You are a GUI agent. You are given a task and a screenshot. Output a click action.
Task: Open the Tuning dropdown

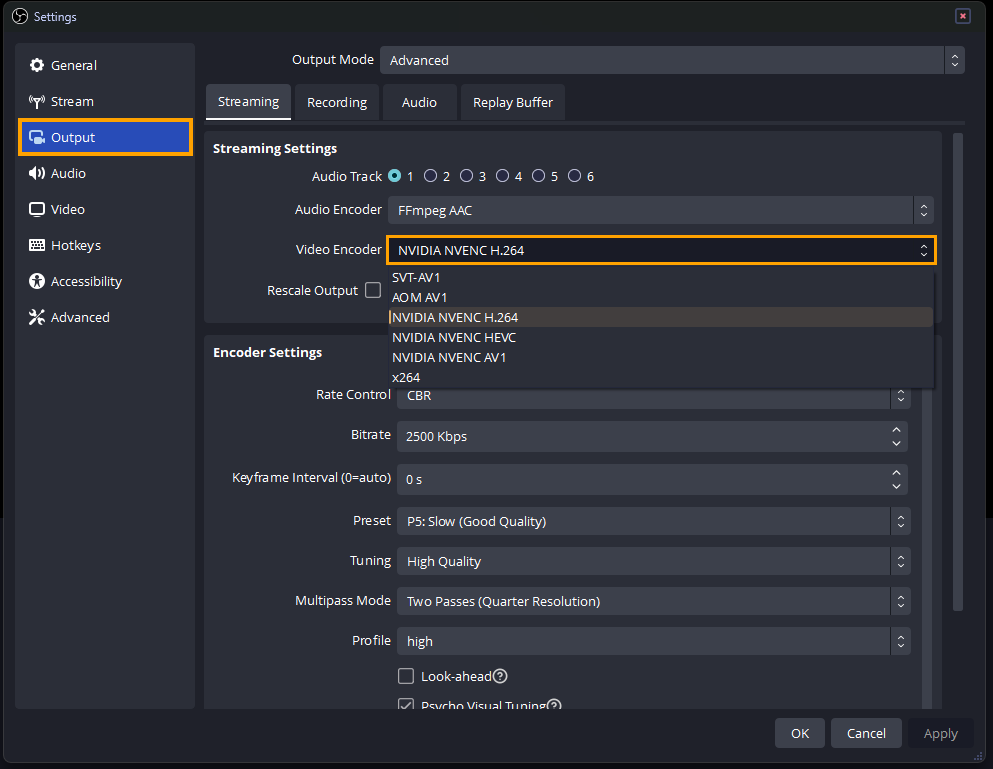coord(654,561)
